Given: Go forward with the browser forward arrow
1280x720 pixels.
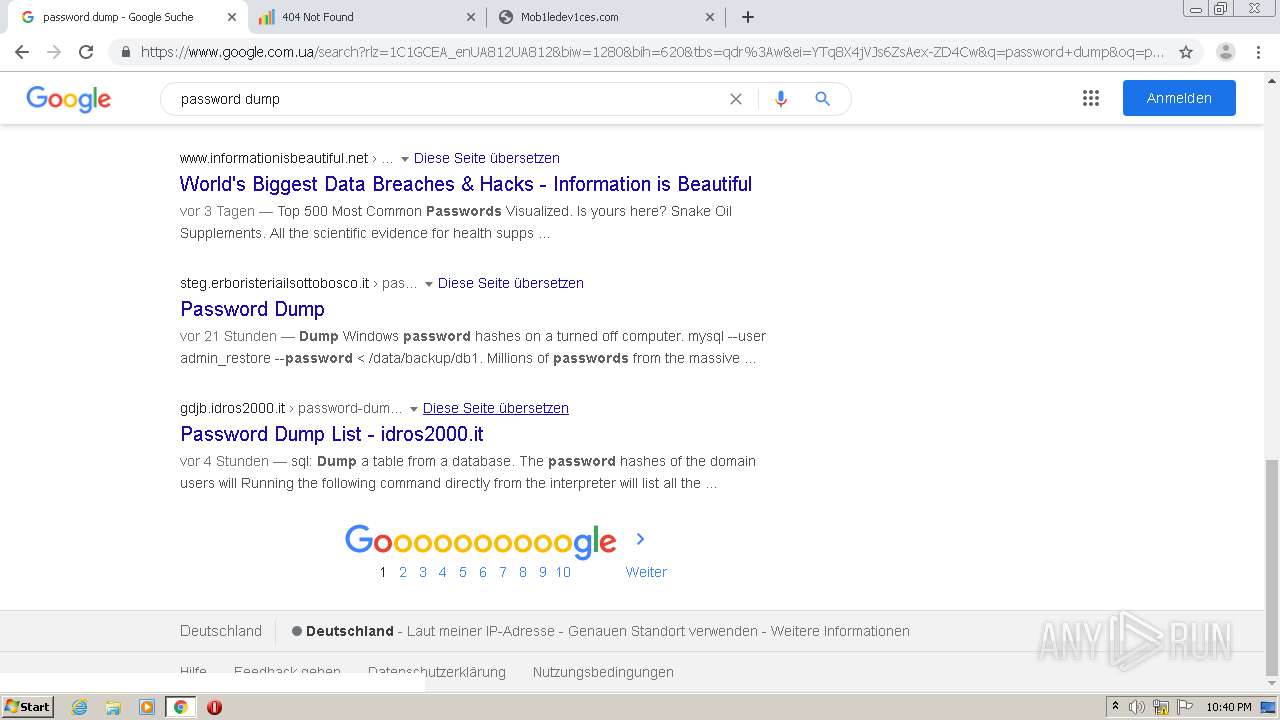Looking at the screenshot, I should (x=54, y=52).
